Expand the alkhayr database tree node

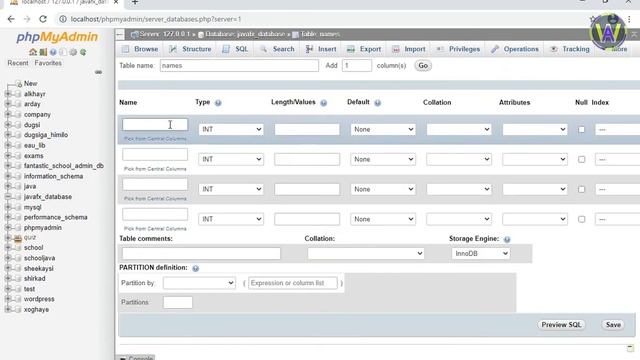tap(8, 94)
